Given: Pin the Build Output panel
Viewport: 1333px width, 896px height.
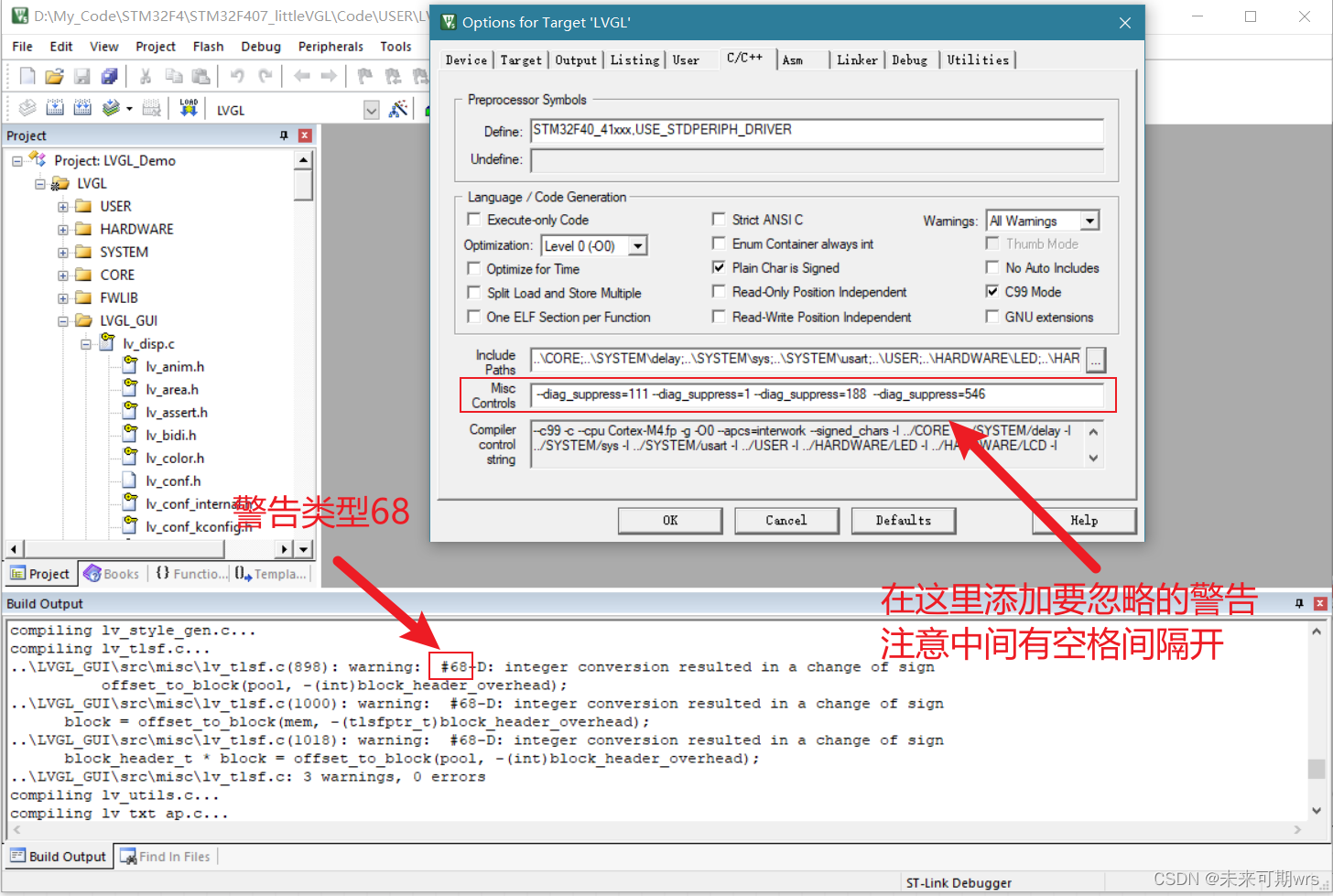Looking at the screenshot, I should (1298, 603).
